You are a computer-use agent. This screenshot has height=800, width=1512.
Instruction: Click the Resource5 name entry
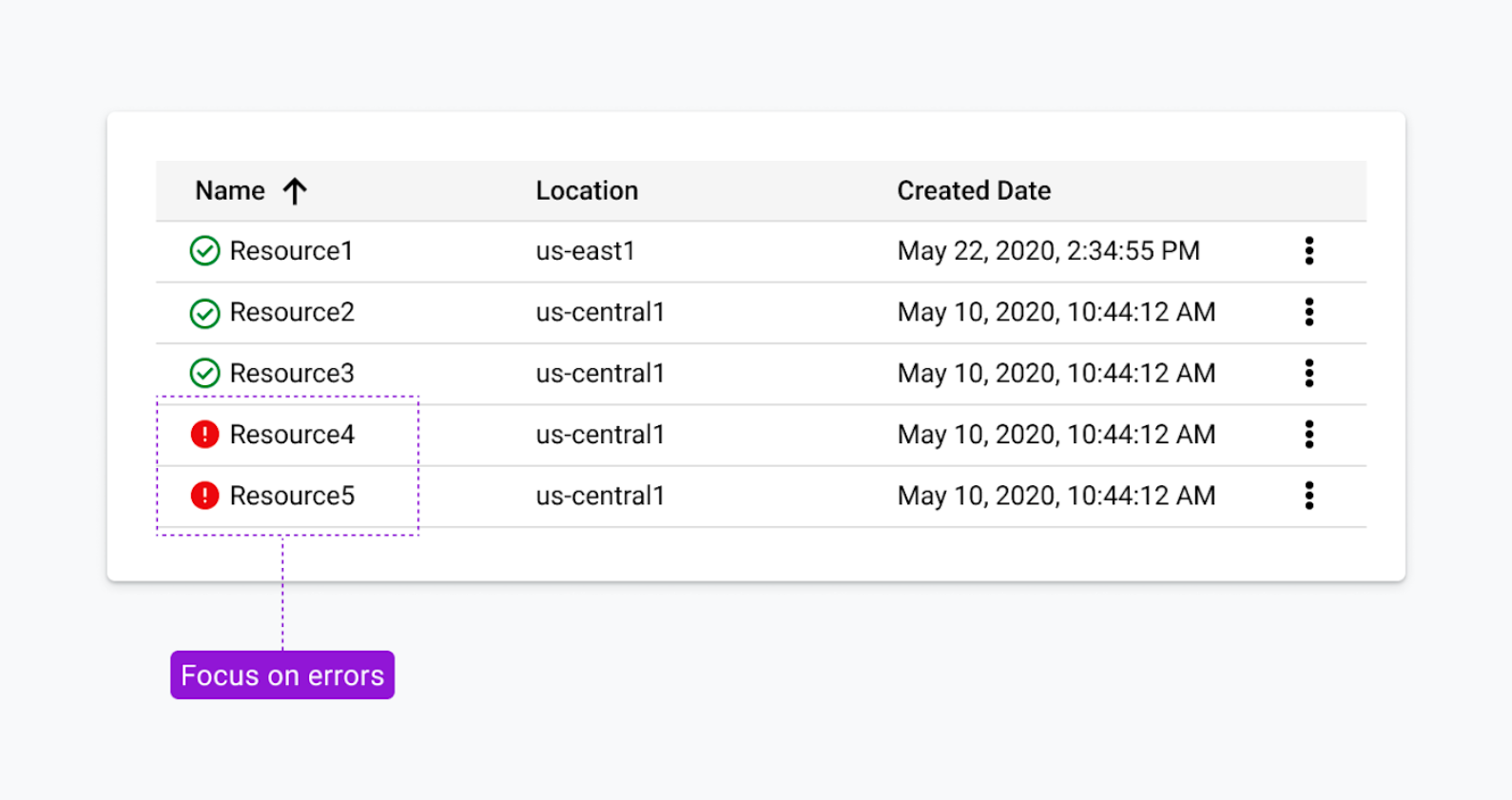point(292,496)
